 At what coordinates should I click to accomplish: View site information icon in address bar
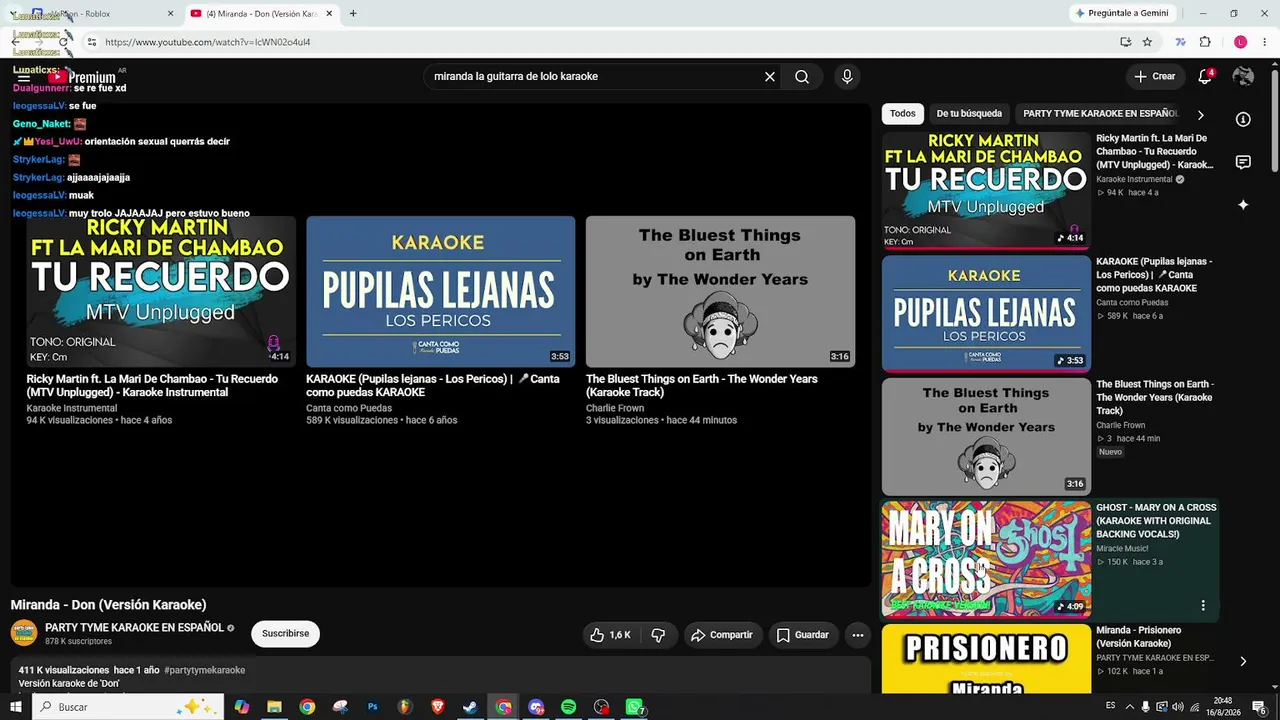(91, 42)
